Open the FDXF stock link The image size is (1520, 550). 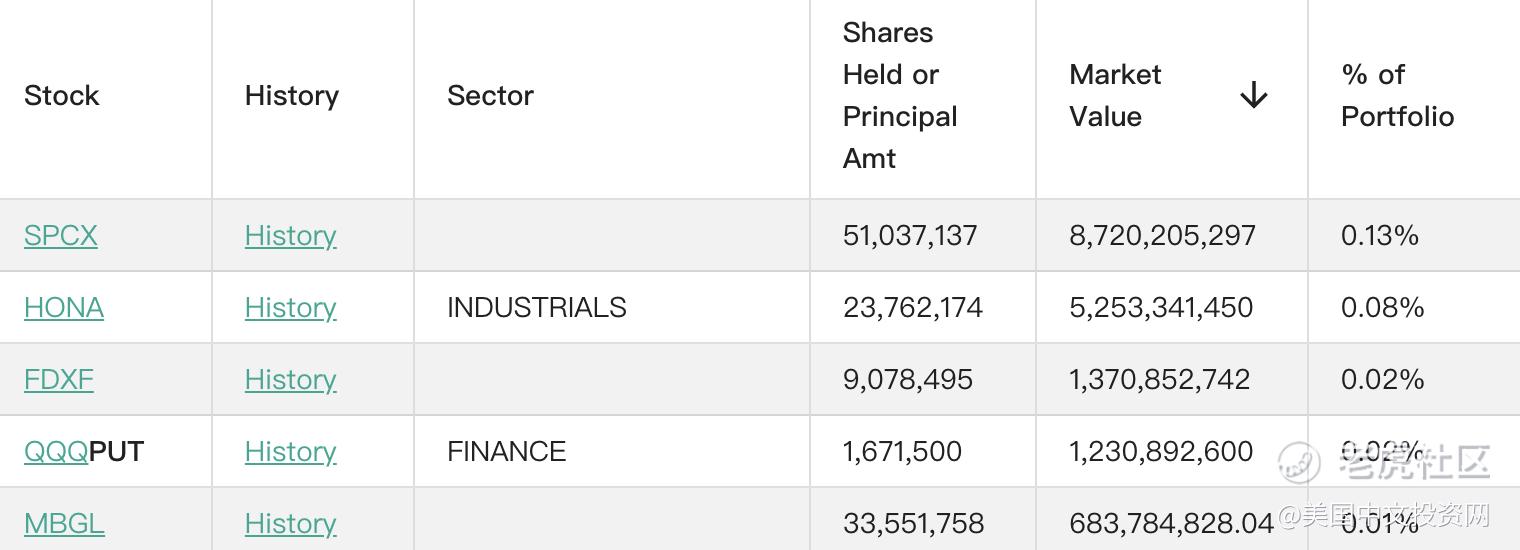click(59, 380)
